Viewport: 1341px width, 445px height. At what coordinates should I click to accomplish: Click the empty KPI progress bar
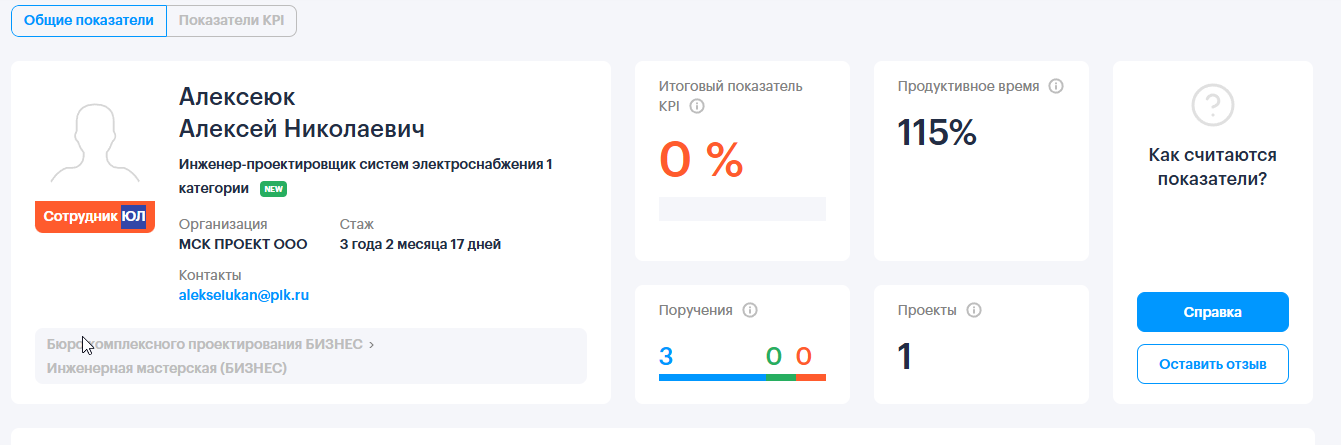tap(742, 209)
